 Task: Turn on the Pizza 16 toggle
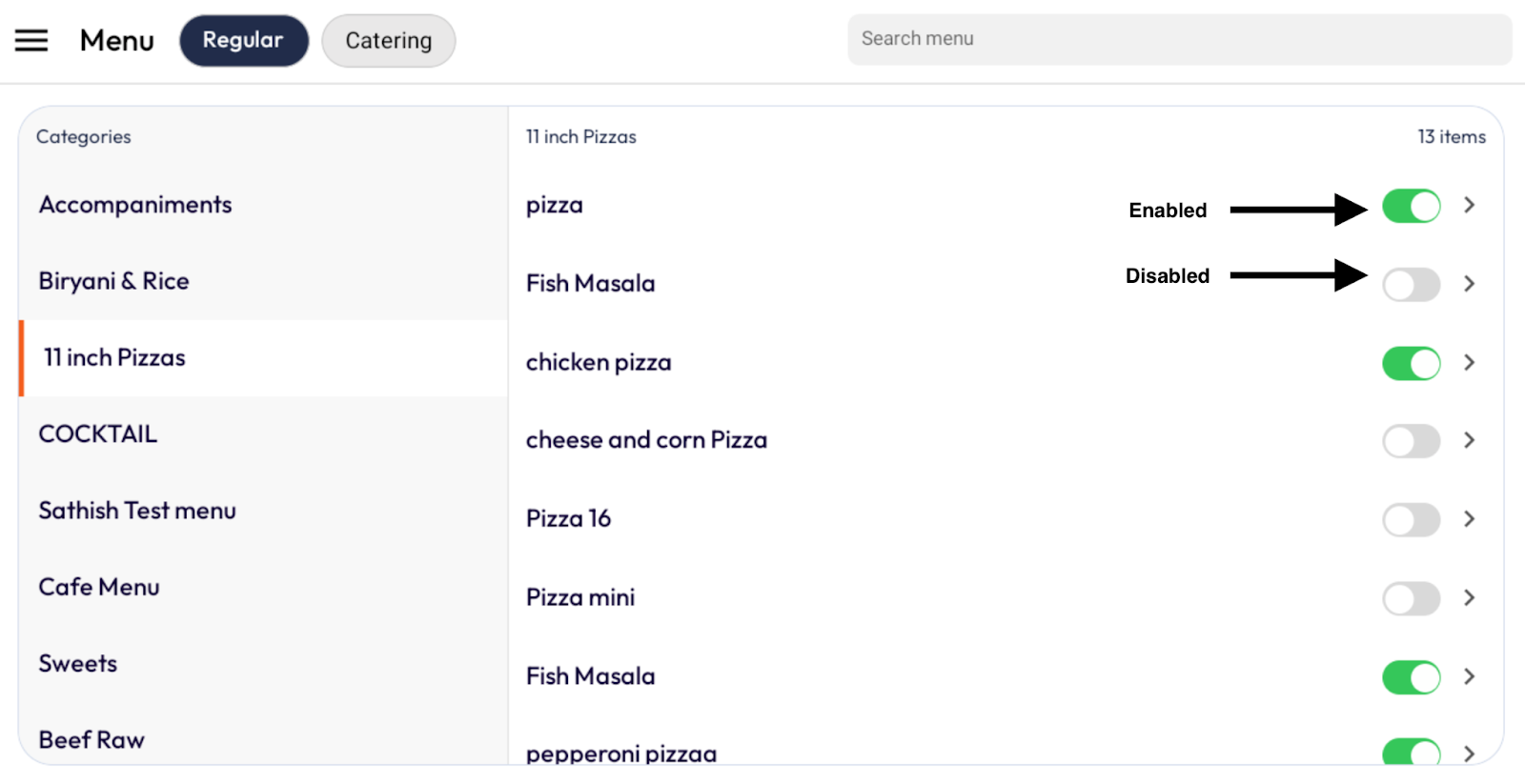coord(1411,520)
